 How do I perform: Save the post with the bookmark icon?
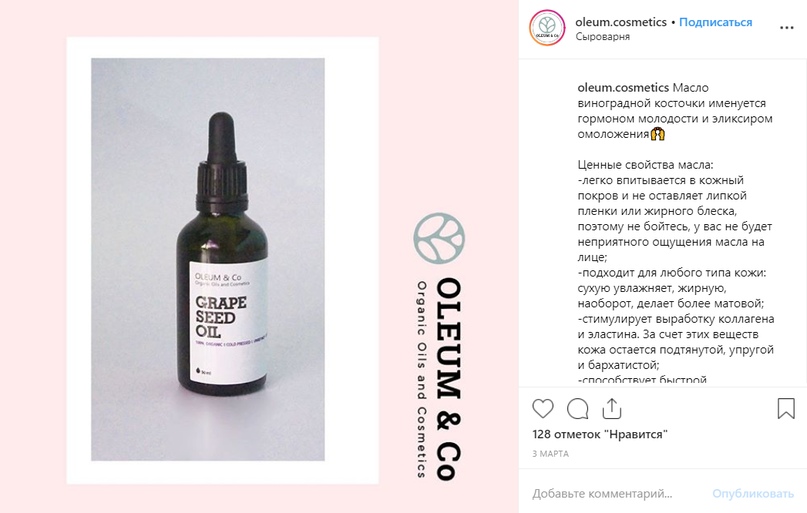click(786, 409)
